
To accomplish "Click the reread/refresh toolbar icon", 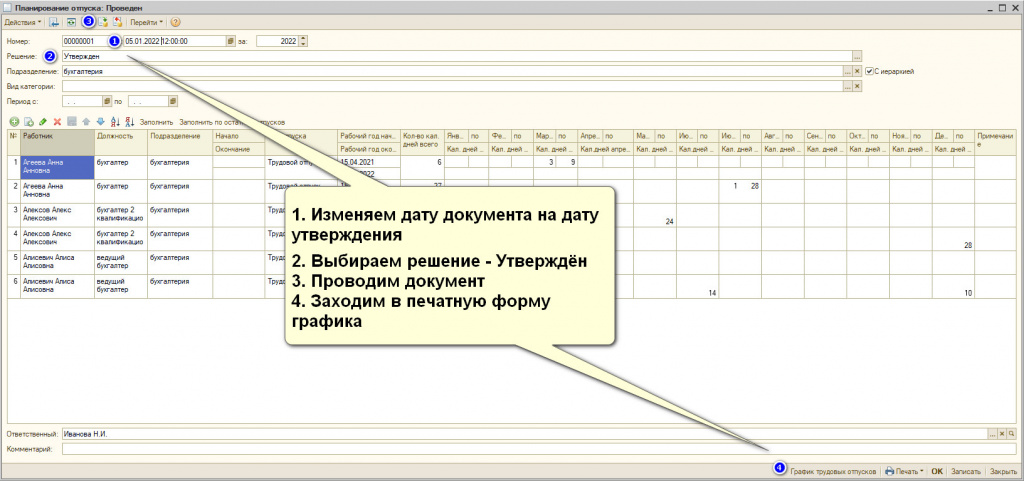I will pyautogui.click(x=72, y=22).
